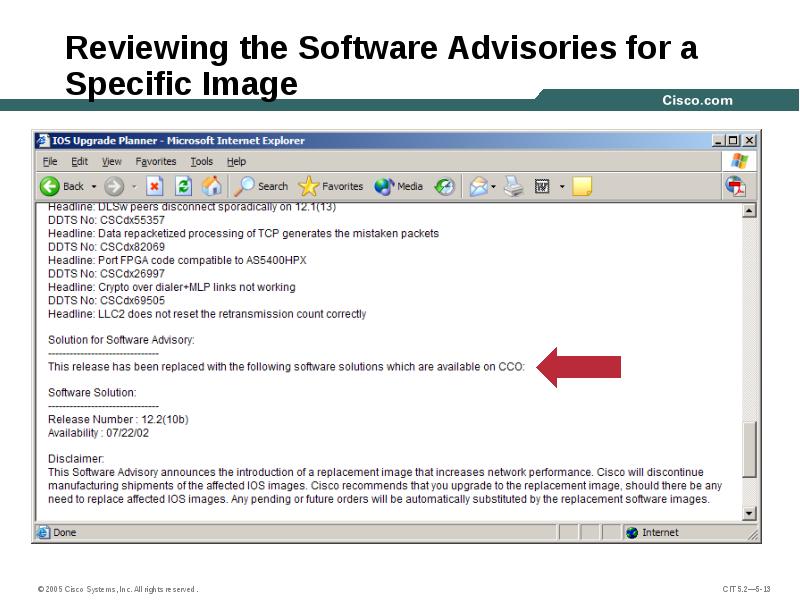Screen dimensions: 800x600
Task: Open the Tools menu
Action: click(x=202, y=162)
